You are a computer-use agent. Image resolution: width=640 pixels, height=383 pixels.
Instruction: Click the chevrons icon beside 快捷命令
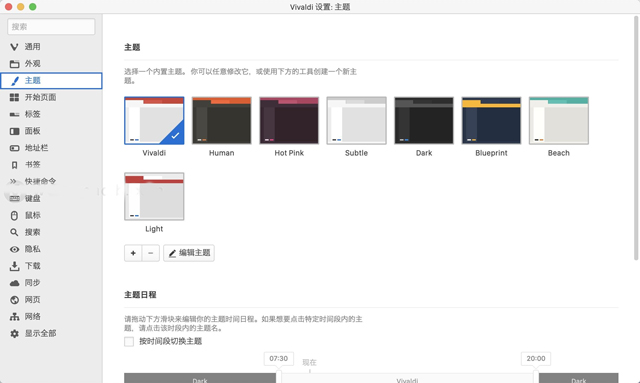click(x=13, y=181)
